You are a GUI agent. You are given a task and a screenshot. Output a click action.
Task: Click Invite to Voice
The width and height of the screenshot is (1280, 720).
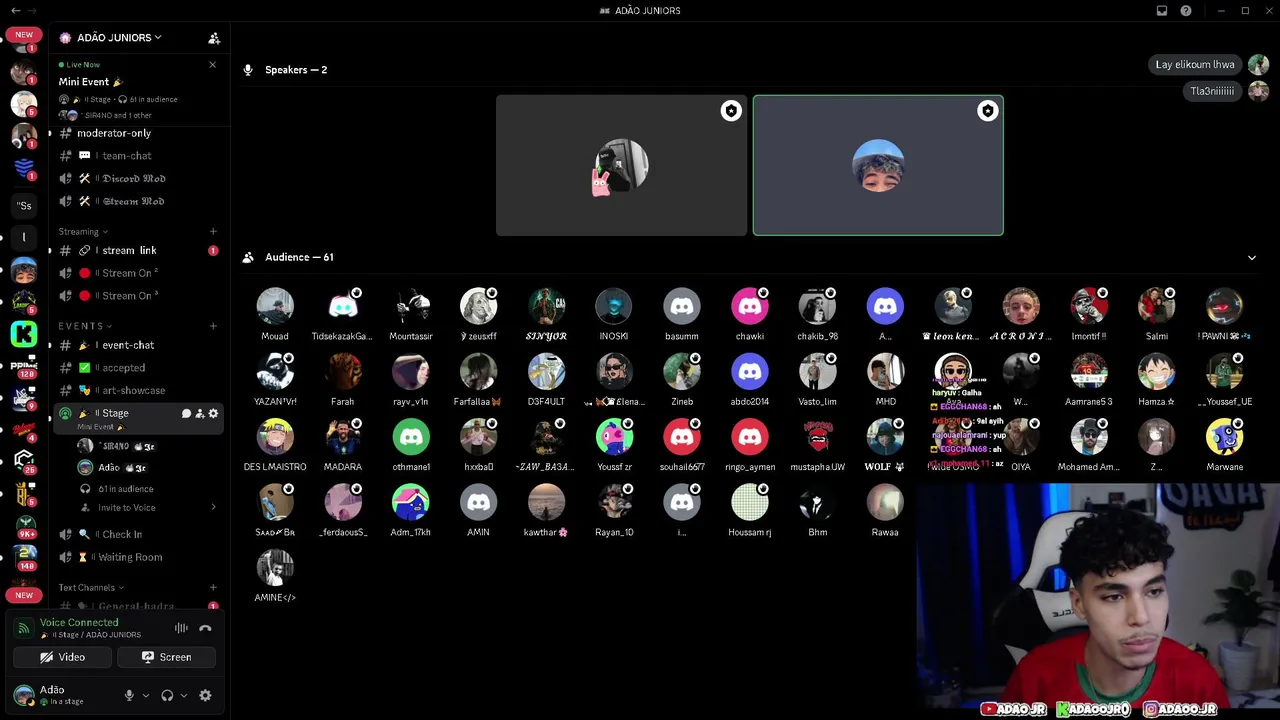(x=127, y=508)
